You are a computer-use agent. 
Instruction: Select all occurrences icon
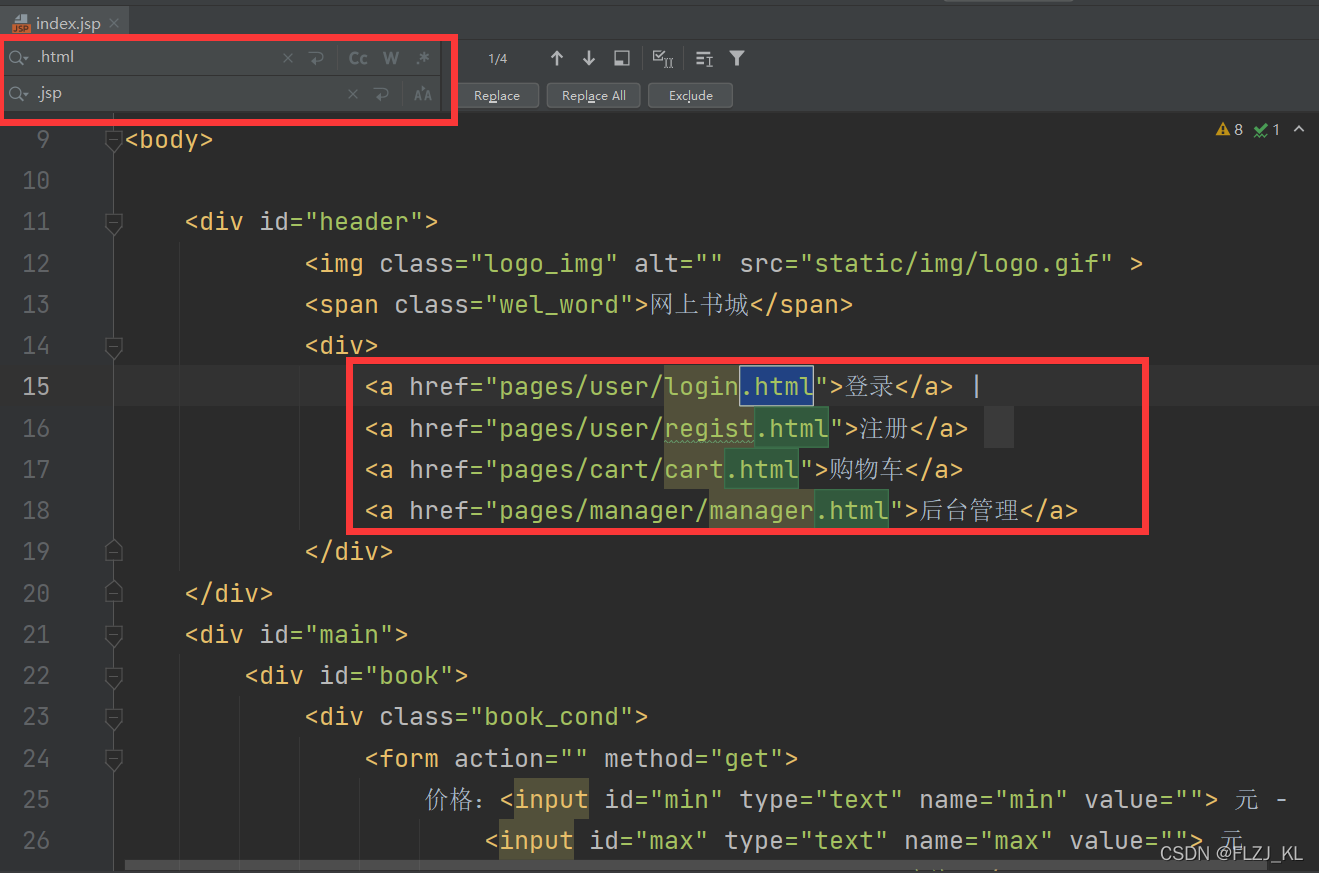tap(662, 59)
